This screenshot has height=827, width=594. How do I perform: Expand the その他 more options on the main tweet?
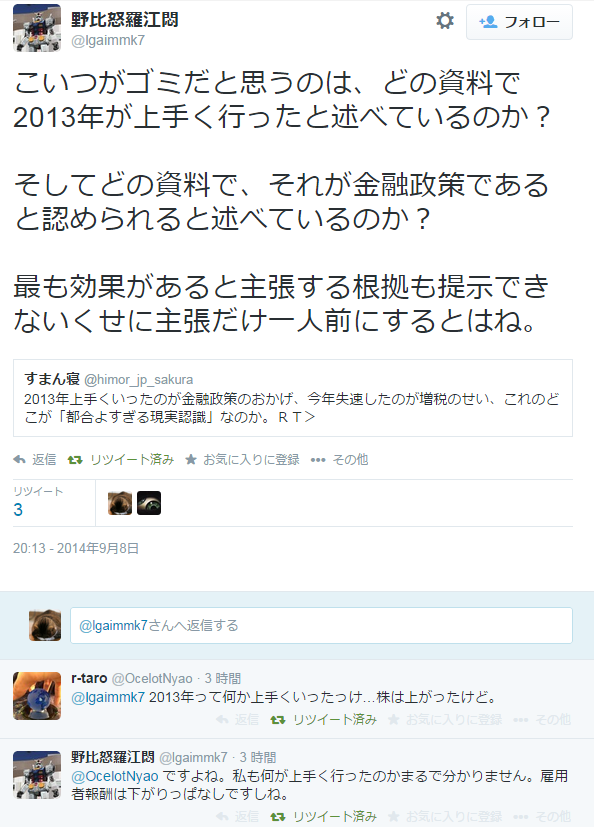[x=339, y=459]
